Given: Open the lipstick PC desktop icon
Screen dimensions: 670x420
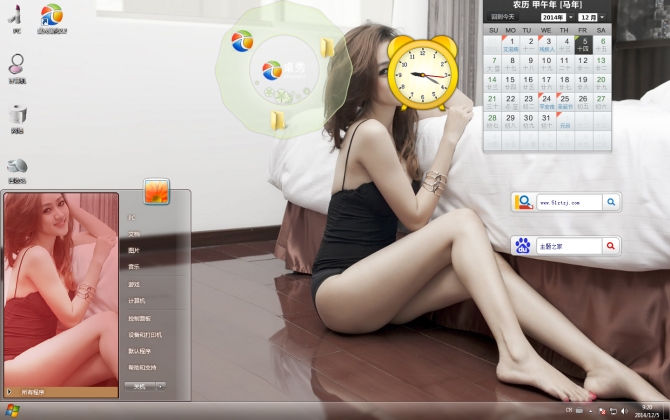Looking at the screenshot, I should [16, 19].
